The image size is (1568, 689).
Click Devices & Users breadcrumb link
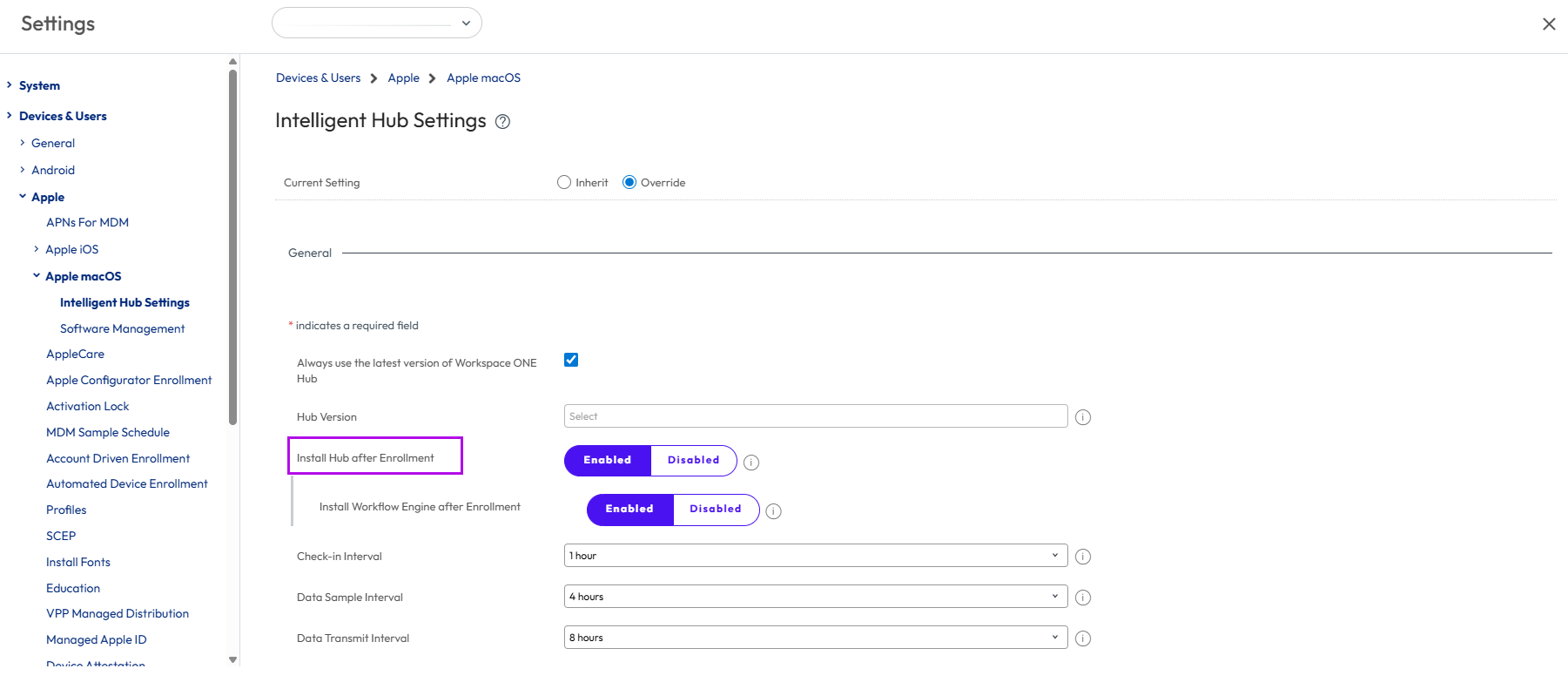pos(318,78)
